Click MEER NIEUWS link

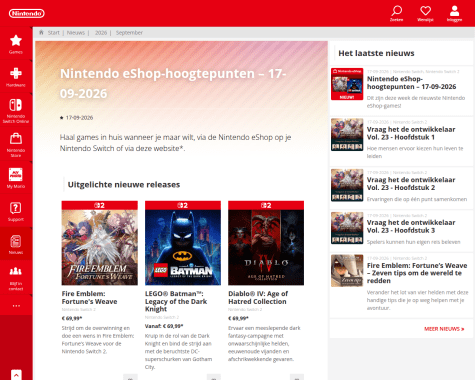coord(444,329)
